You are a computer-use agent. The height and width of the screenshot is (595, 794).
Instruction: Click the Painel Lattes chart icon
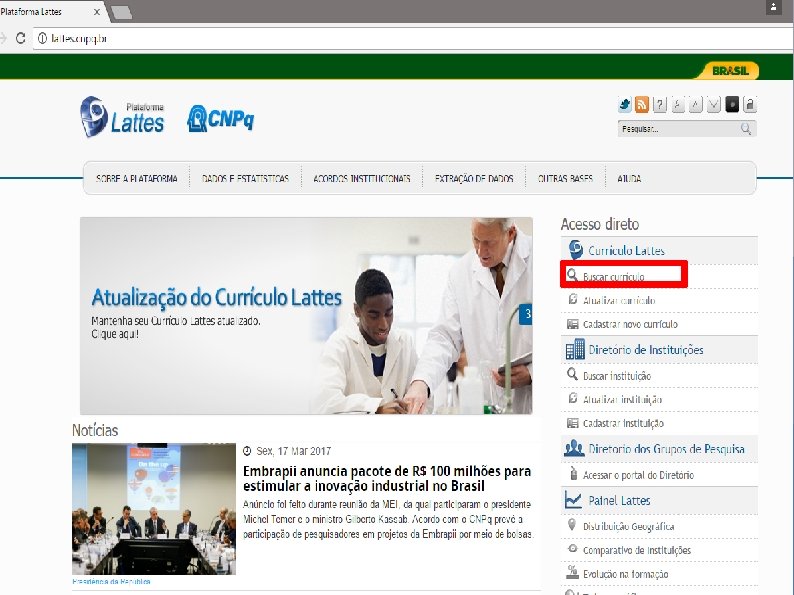573,500
